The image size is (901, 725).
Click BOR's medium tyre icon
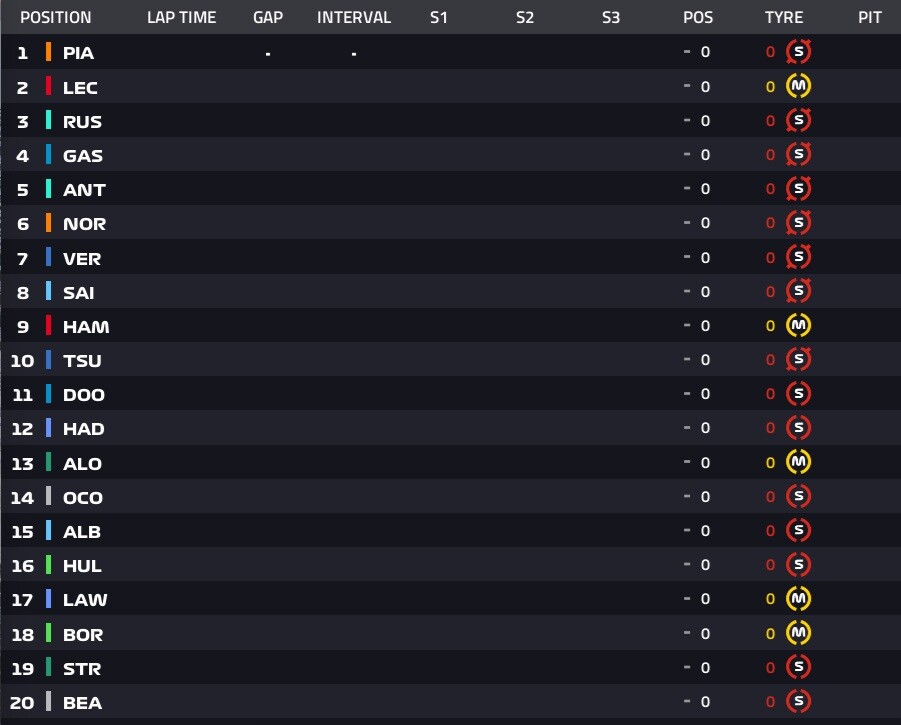pos(798,633)
